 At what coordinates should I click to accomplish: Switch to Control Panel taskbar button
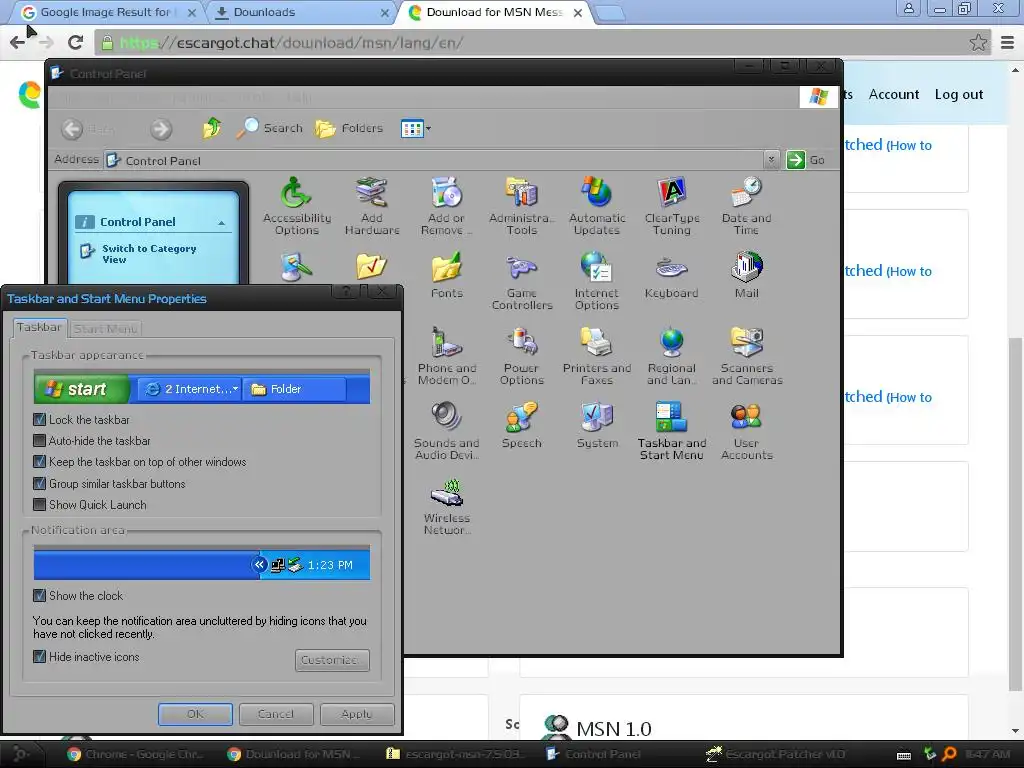pyautogui.click(x=593, y=754)
